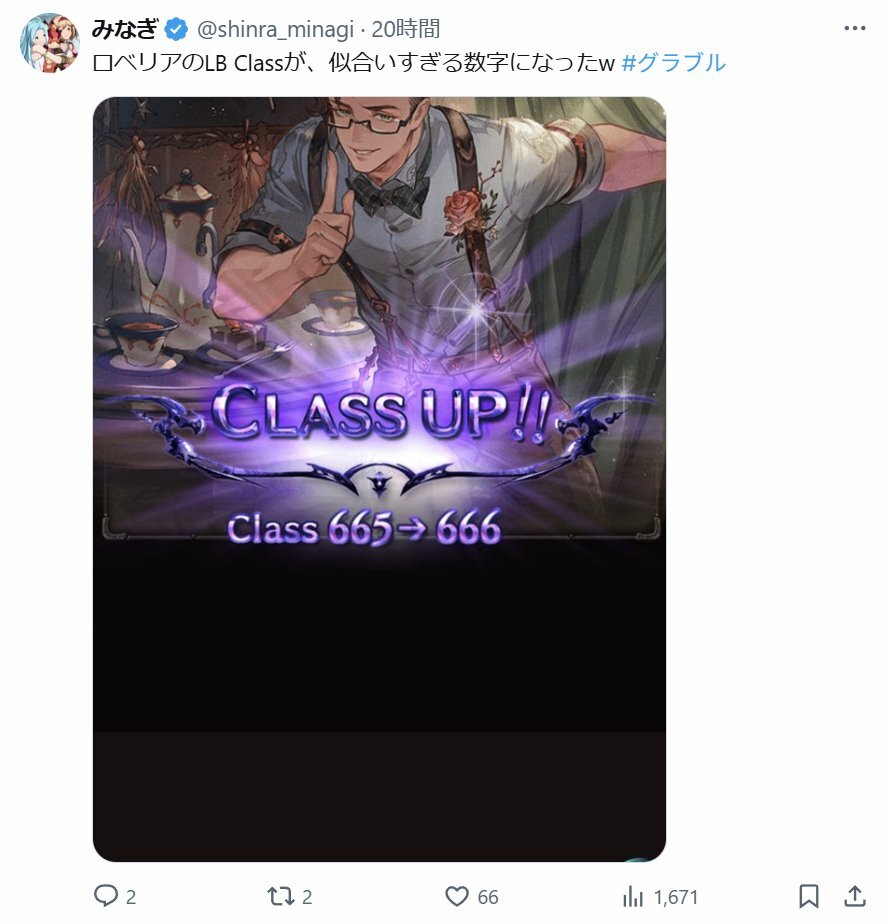Open the share post menu
The image size is (887, 924).
click(x=854, y=896)
